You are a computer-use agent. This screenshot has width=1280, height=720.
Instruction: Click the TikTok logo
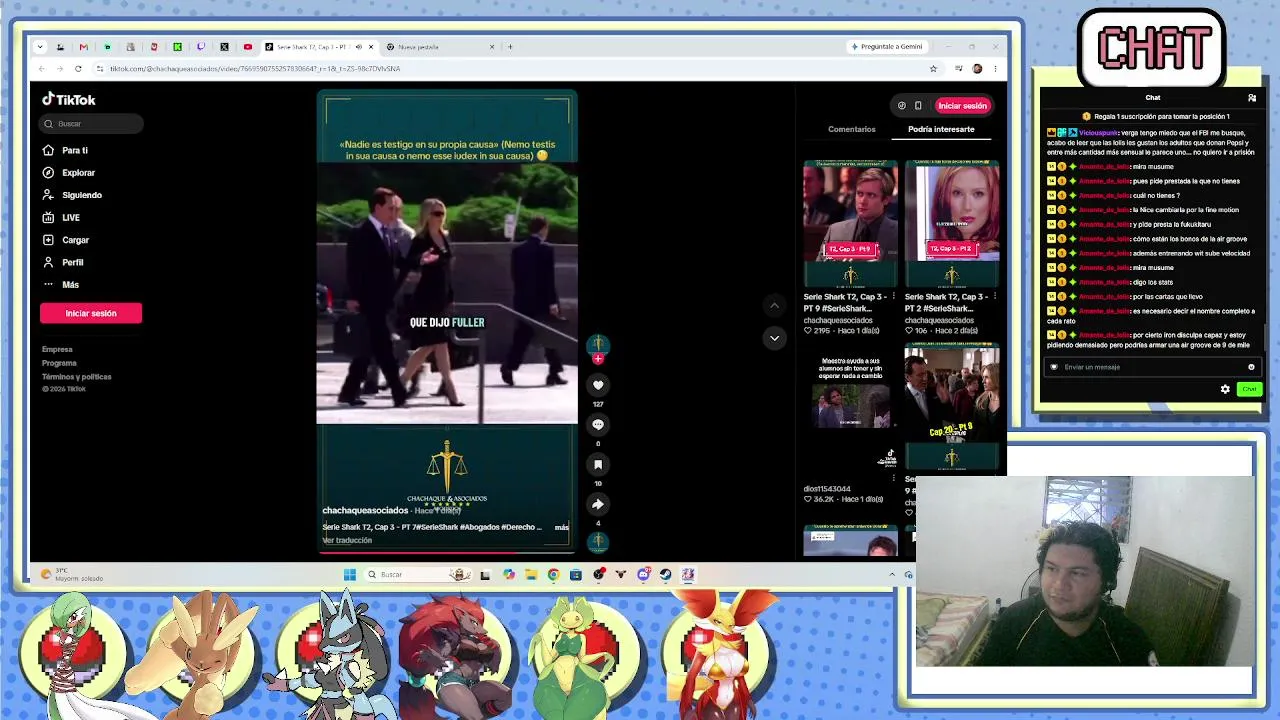coord(69,99)
